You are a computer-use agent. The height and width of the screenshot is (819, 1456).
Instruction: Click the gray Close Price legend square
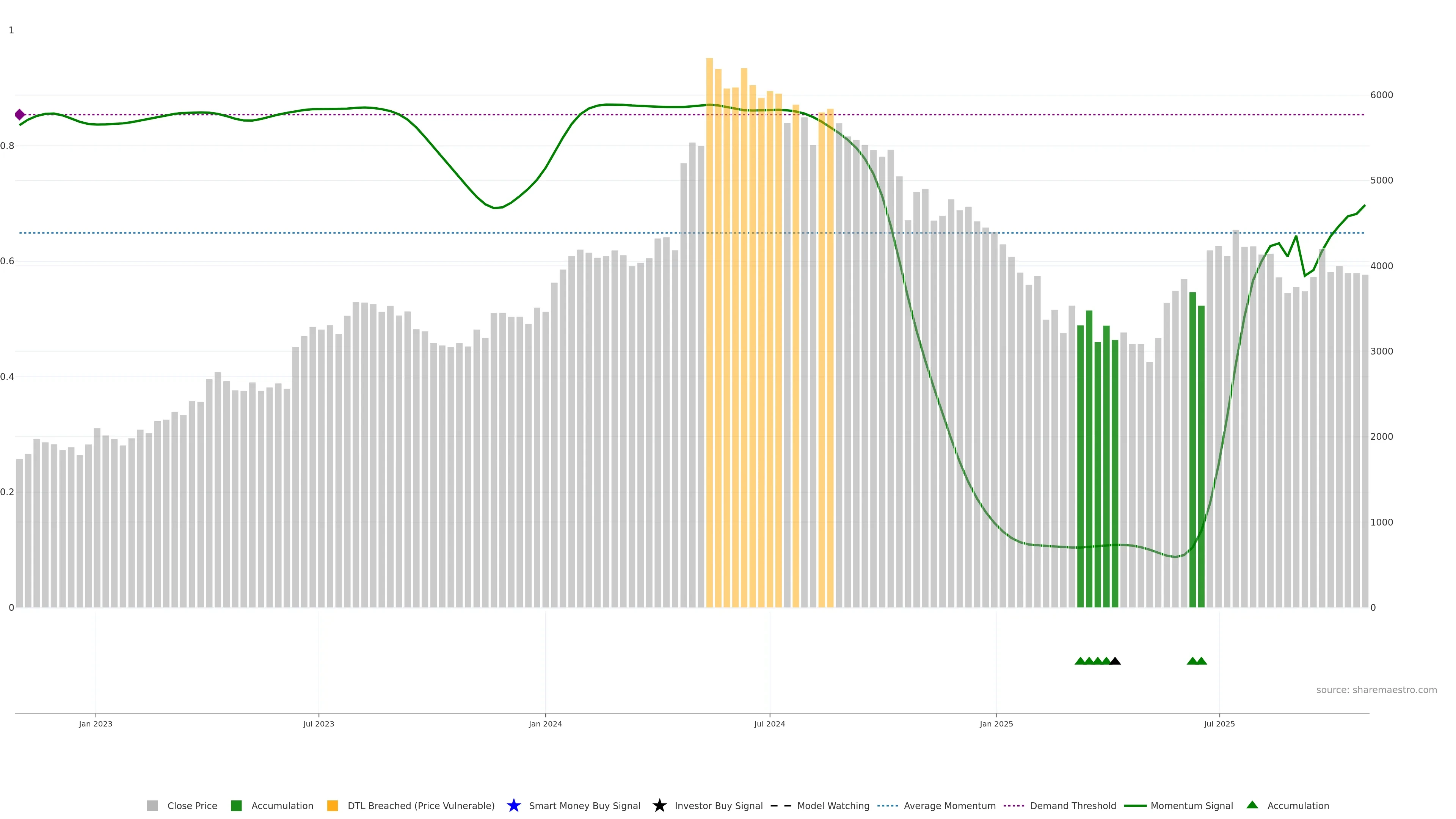[x=152, y=805]
